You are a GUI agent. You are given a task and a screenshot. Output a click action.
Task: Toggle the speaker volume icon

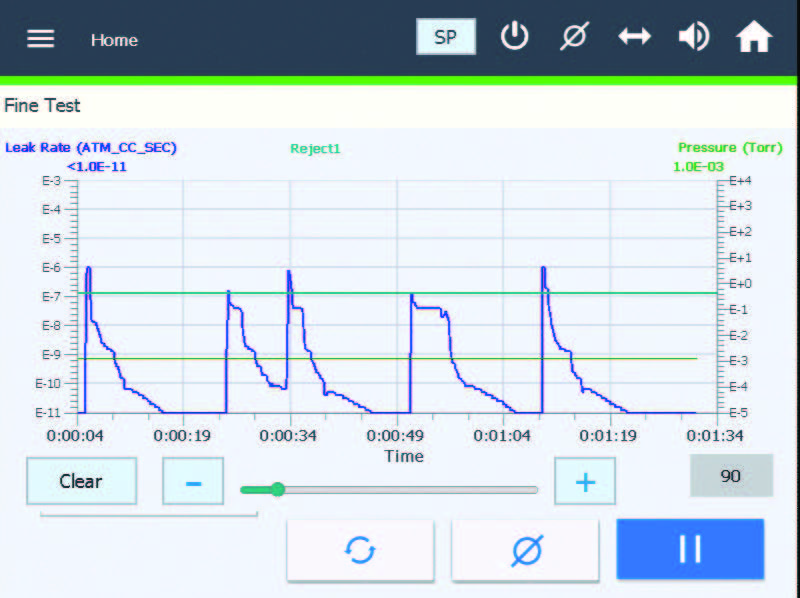[694, 36]
